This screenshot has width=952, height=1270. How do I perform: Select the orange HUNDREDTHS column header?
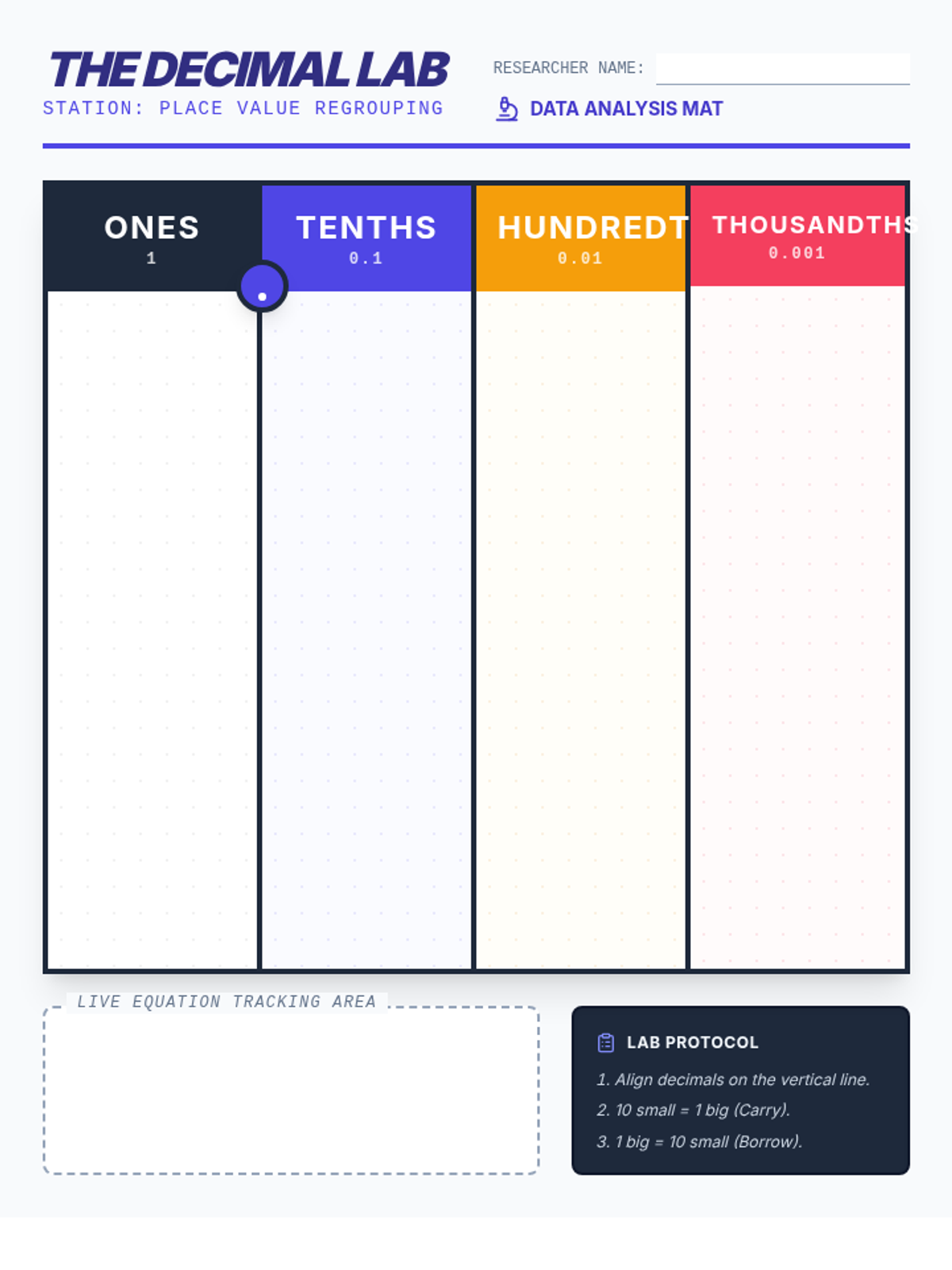(581, 238)
